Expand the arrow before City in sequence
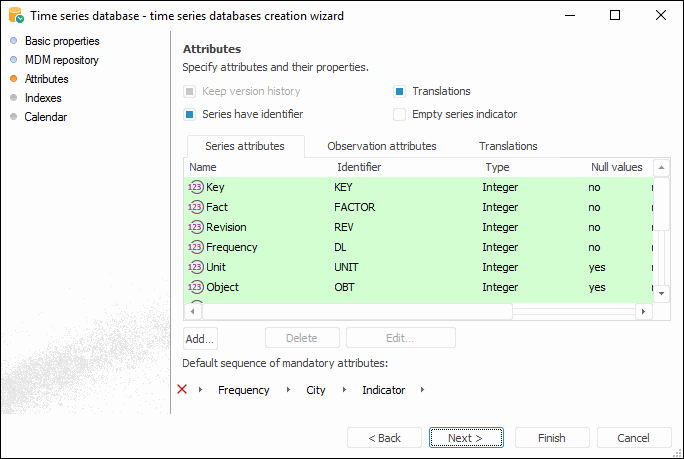 point(289,390)
